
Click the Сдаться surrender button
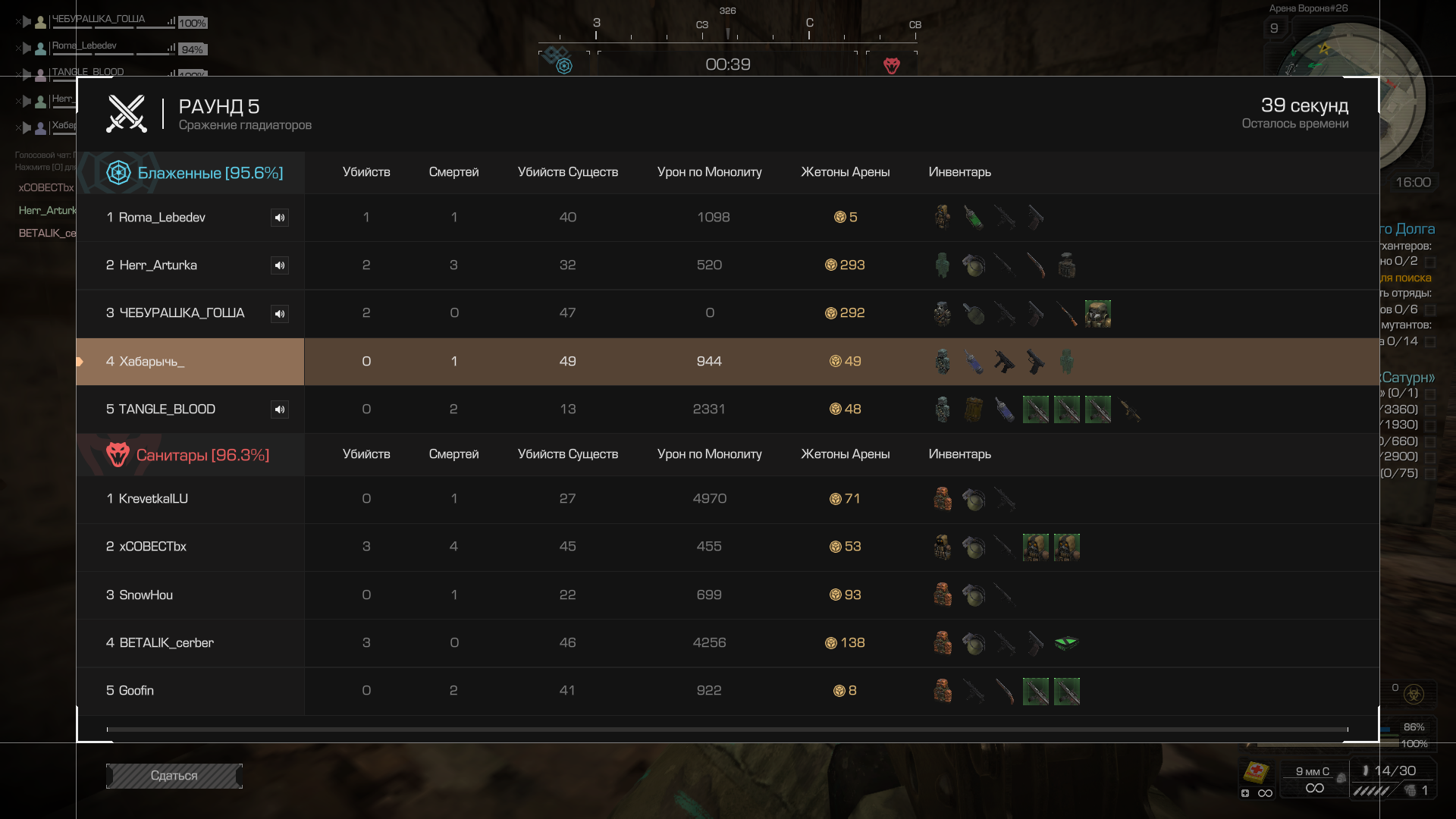174,776
